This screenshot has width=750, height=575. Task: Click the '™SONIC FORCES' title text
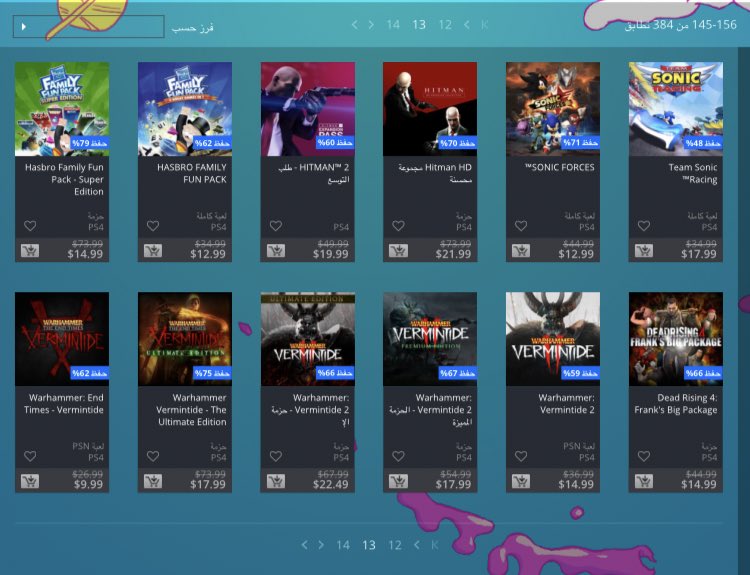pos(560,167)
